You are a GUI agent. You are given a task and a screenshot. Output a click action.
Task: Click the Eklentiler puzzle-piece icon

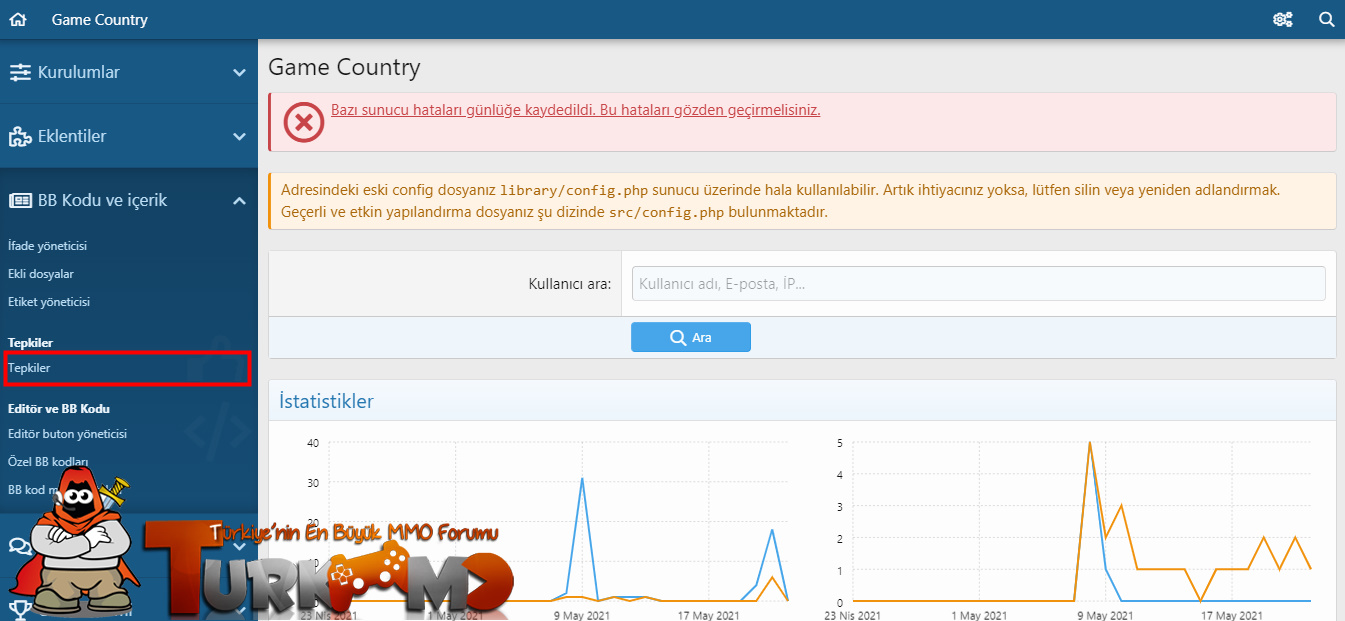point(20,136)
